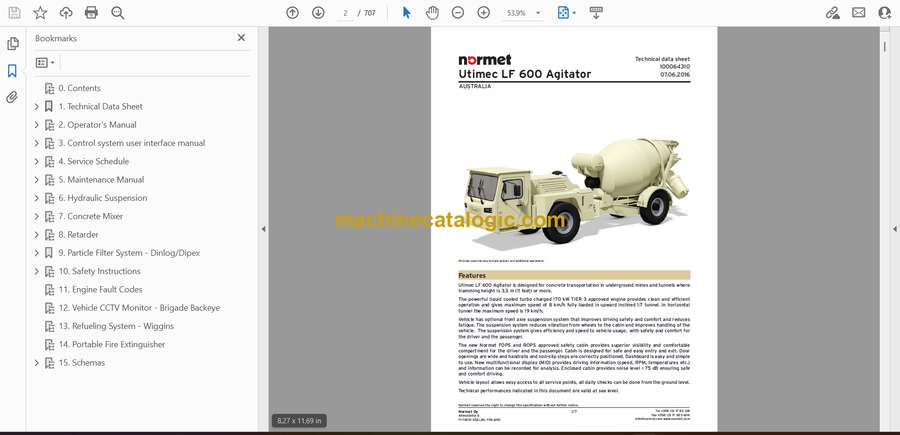Expand the 1. Technical Data Sheet bookmark
The height and width of the screenshot is (435, 900).
(x=37, y=106)
